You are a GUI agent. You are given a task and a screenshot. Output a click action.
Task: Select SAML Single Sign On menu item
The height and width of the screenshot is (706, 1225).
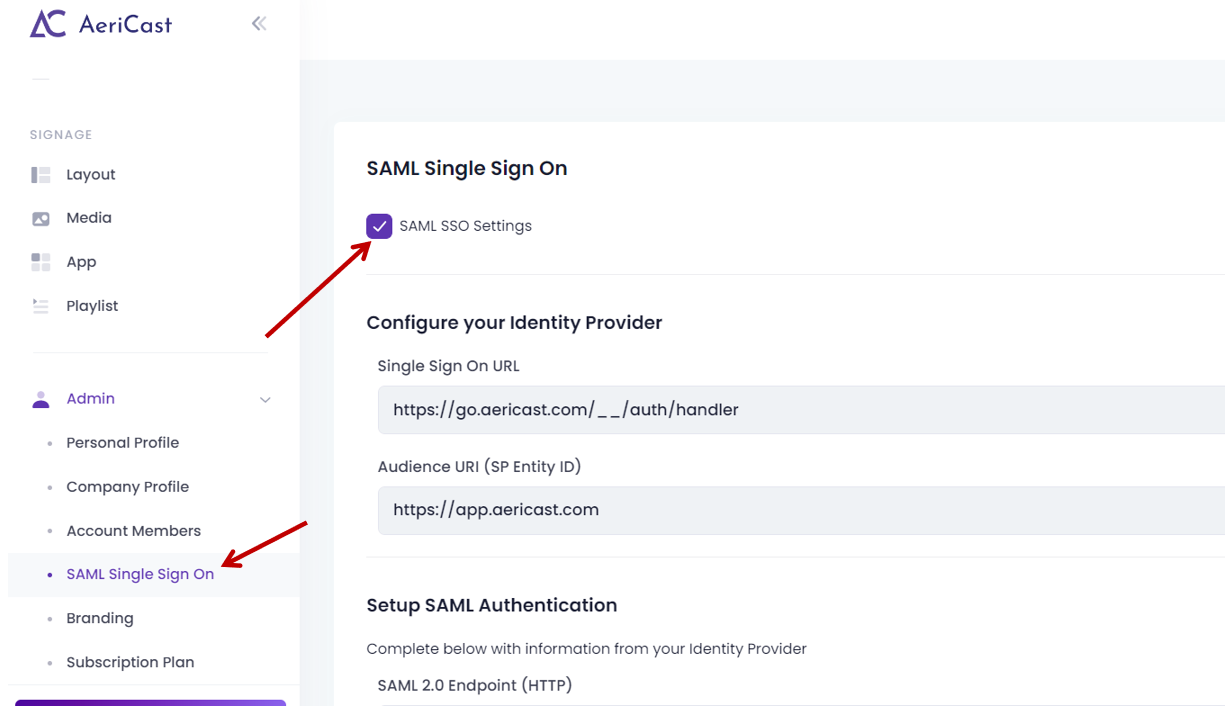coord(140,575)
